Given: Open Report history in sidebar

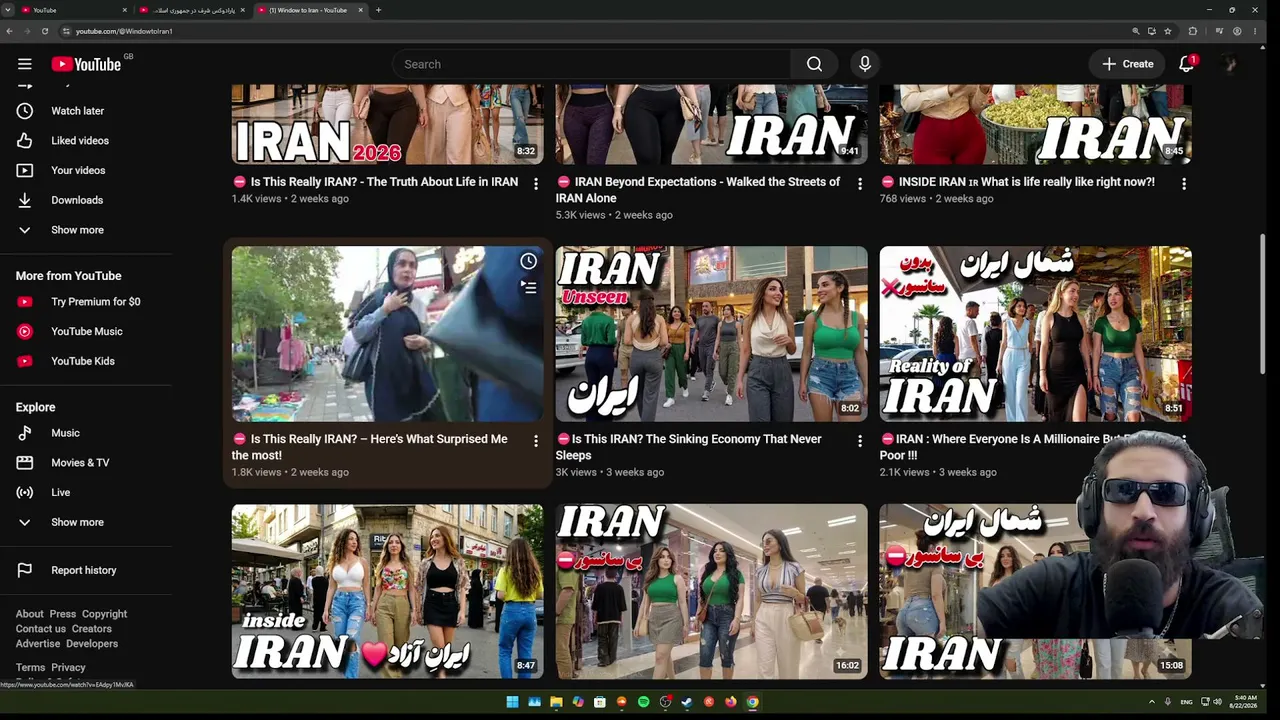Looking at the screenshot, I should (84, 570).
